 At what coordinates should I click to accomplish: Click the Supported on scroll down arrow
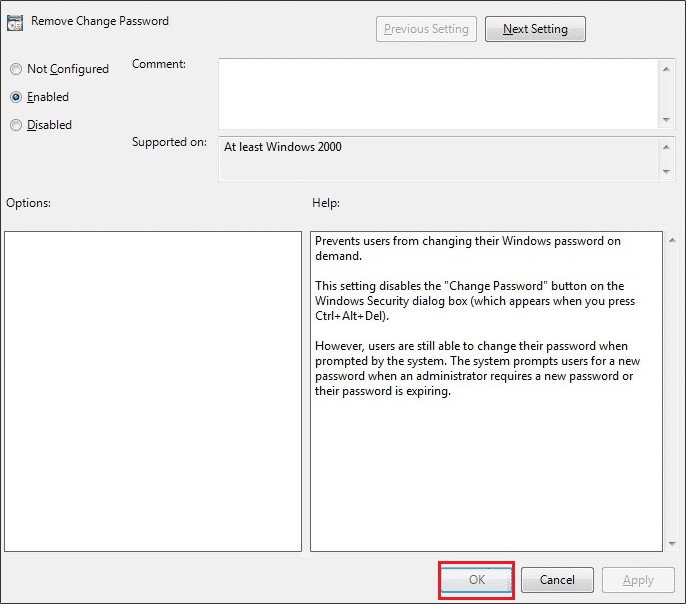point(666,171)
